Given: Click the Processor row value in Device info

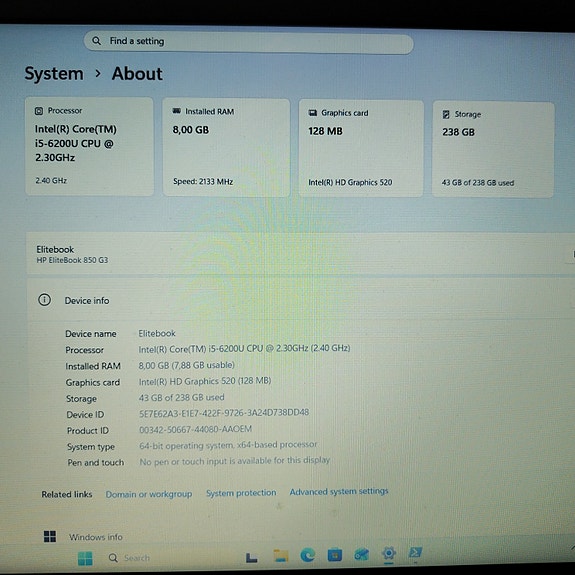Looking at the screenshot, I should (244, 348).
